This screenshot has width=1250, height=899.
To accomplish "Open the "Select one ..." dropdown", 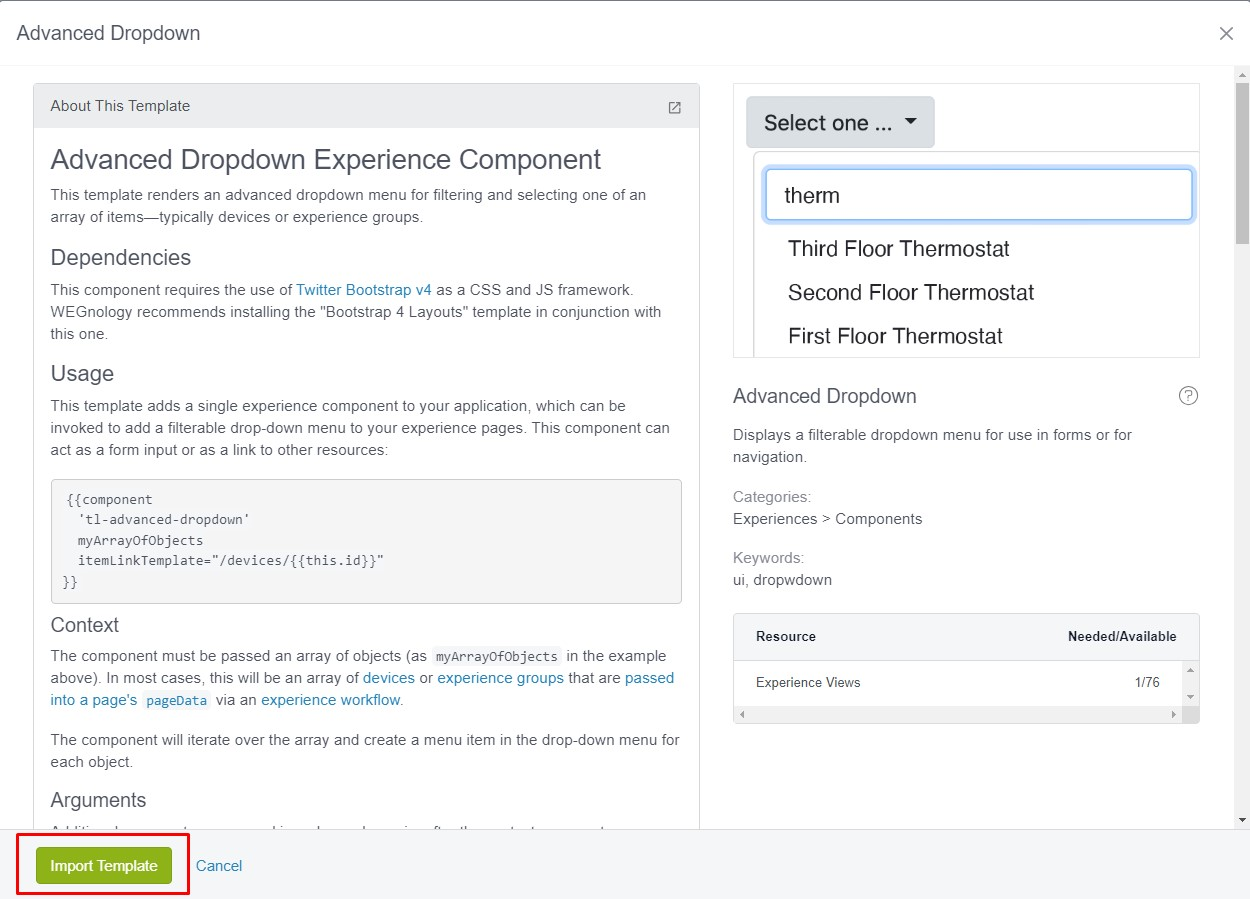I will point(840,122).
